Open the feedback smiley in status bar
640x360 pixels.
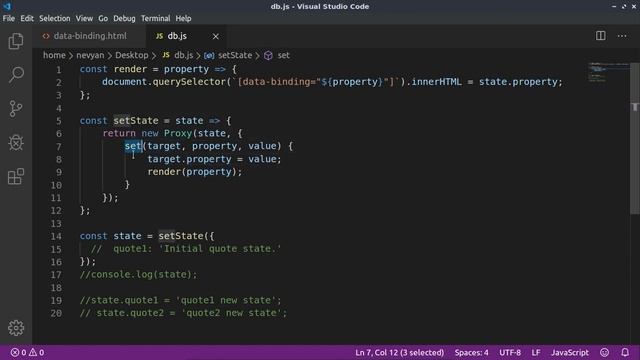(x=604, y=352)
